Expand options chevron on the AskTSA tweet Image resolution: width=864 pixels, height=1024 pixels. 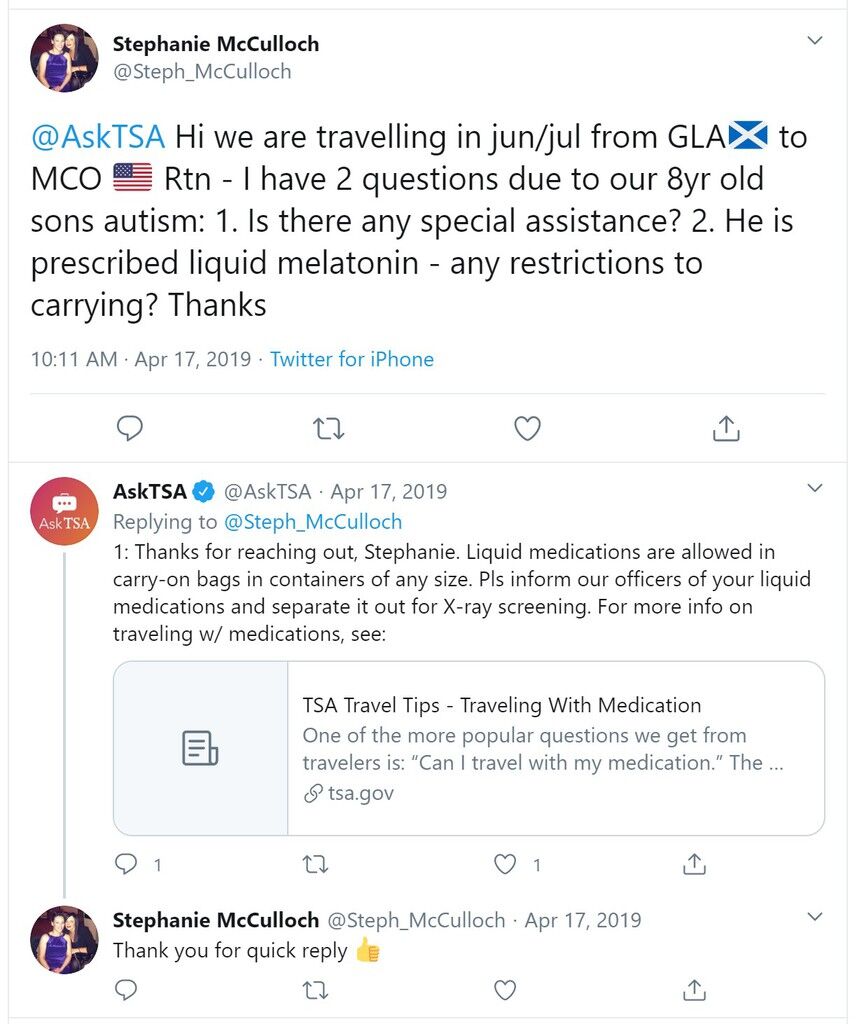pyautogui.click(x=814, y=488)
